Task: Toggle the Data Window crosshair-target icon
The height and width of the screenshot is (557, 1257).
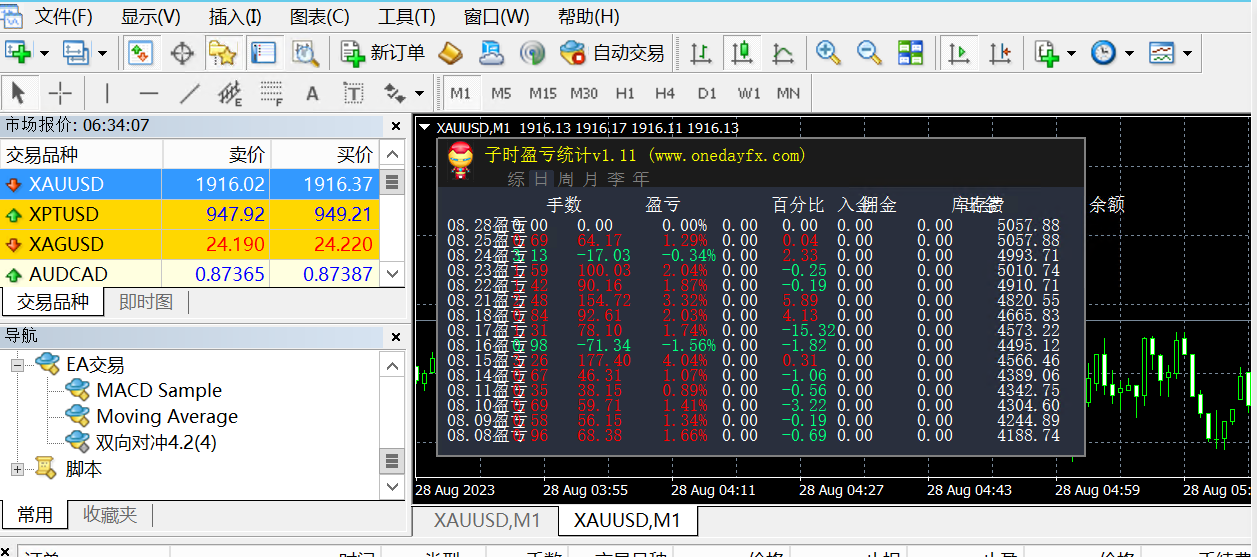Action: pos(182,53)
